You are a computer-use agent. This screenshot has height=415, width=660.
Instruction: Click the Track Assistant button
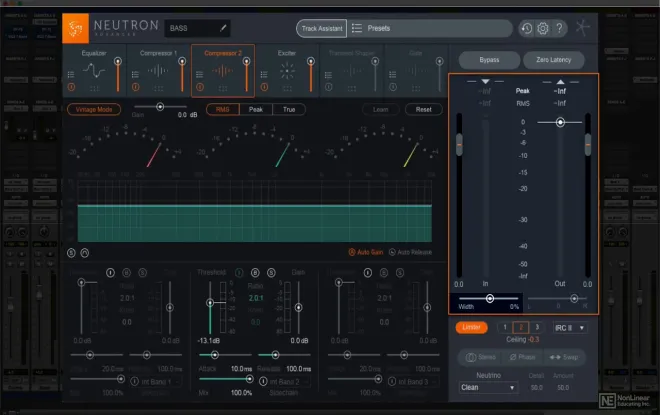(x=322, y=28)
